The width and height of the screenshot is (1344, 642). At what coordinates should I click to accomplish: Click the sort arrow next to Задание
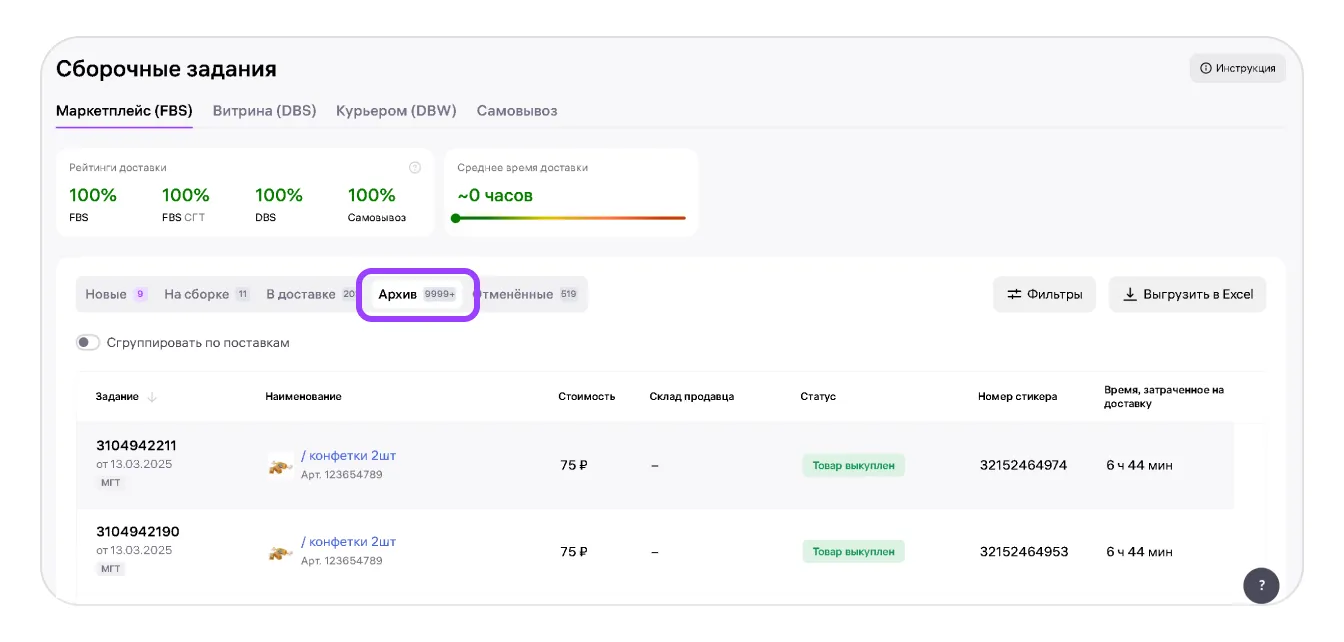click(152, 397)
